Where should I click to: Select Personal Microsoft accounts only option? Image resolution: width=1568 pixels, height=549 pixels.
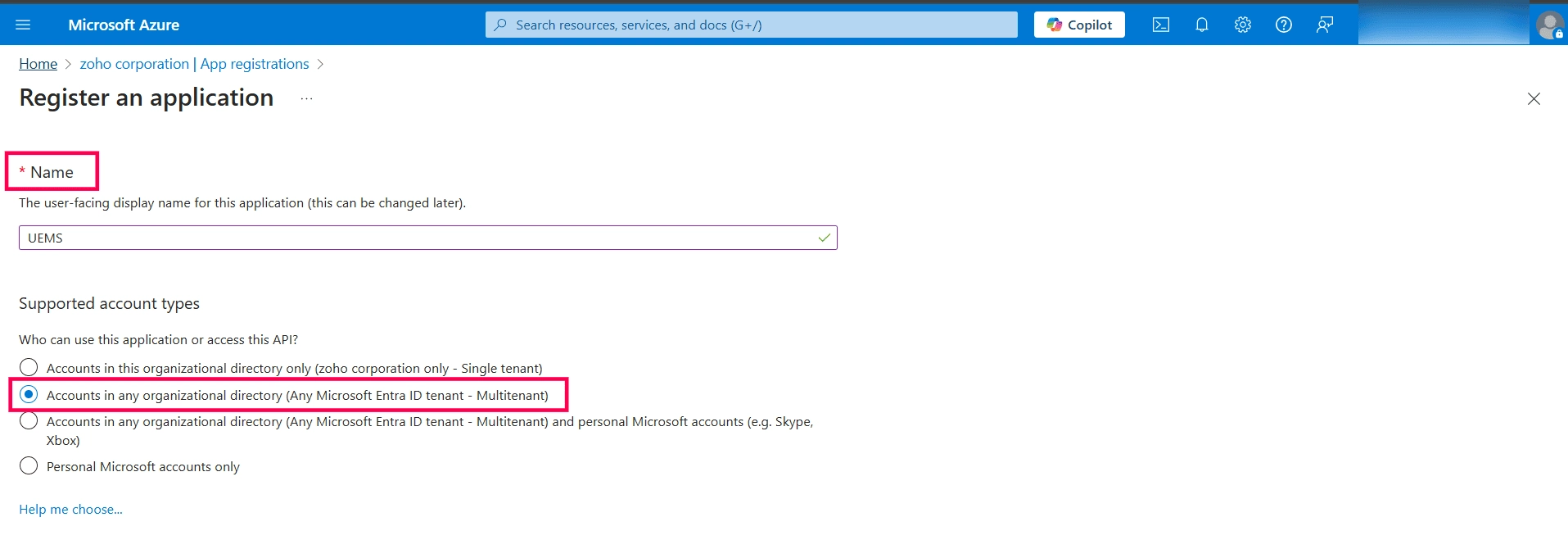[29, 465]
